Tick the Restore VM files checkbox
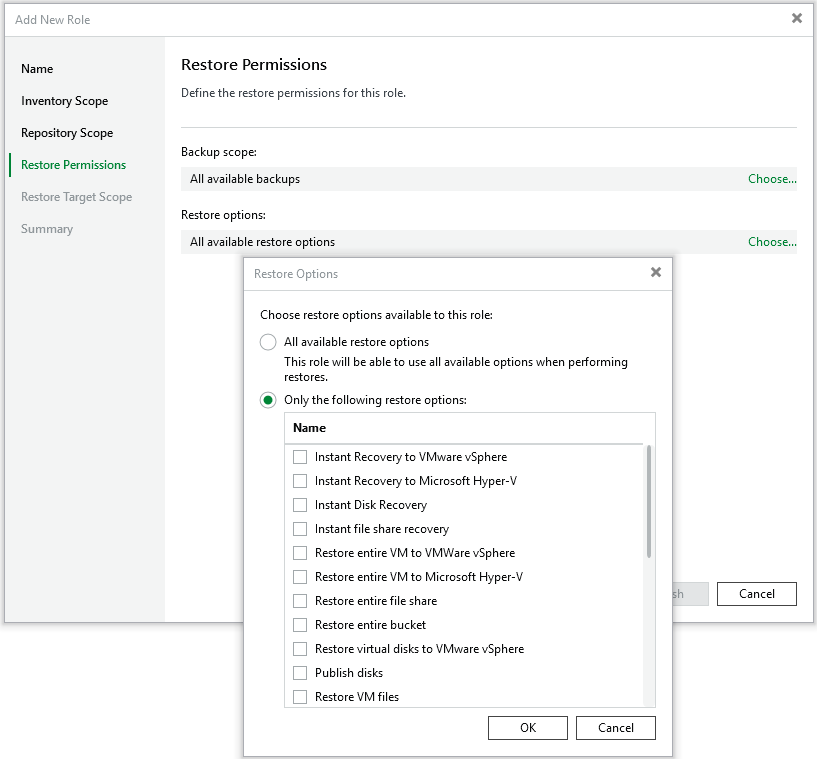The height and width of the screenshot is (759, 817). [300, 697]
